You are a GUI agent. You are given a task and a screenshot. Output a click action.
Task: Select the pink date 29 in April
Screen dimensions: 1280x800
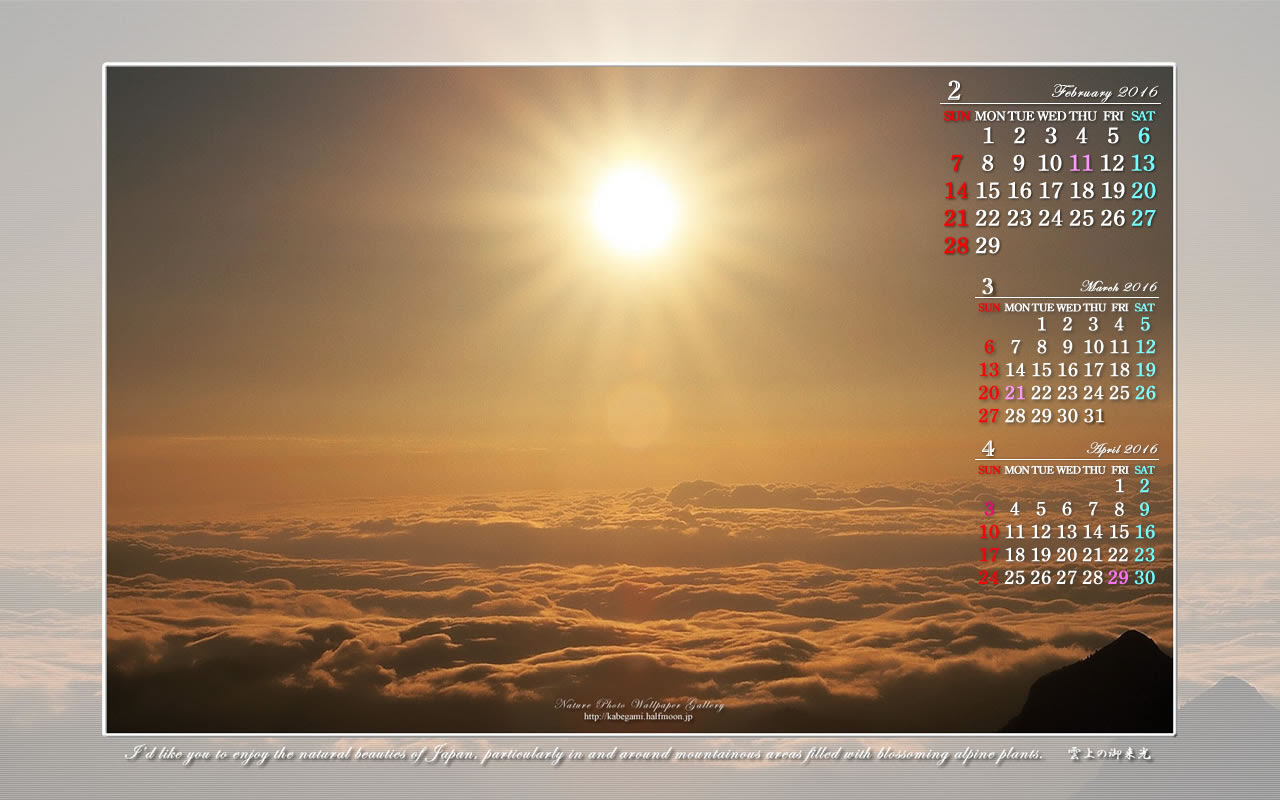1118,577
